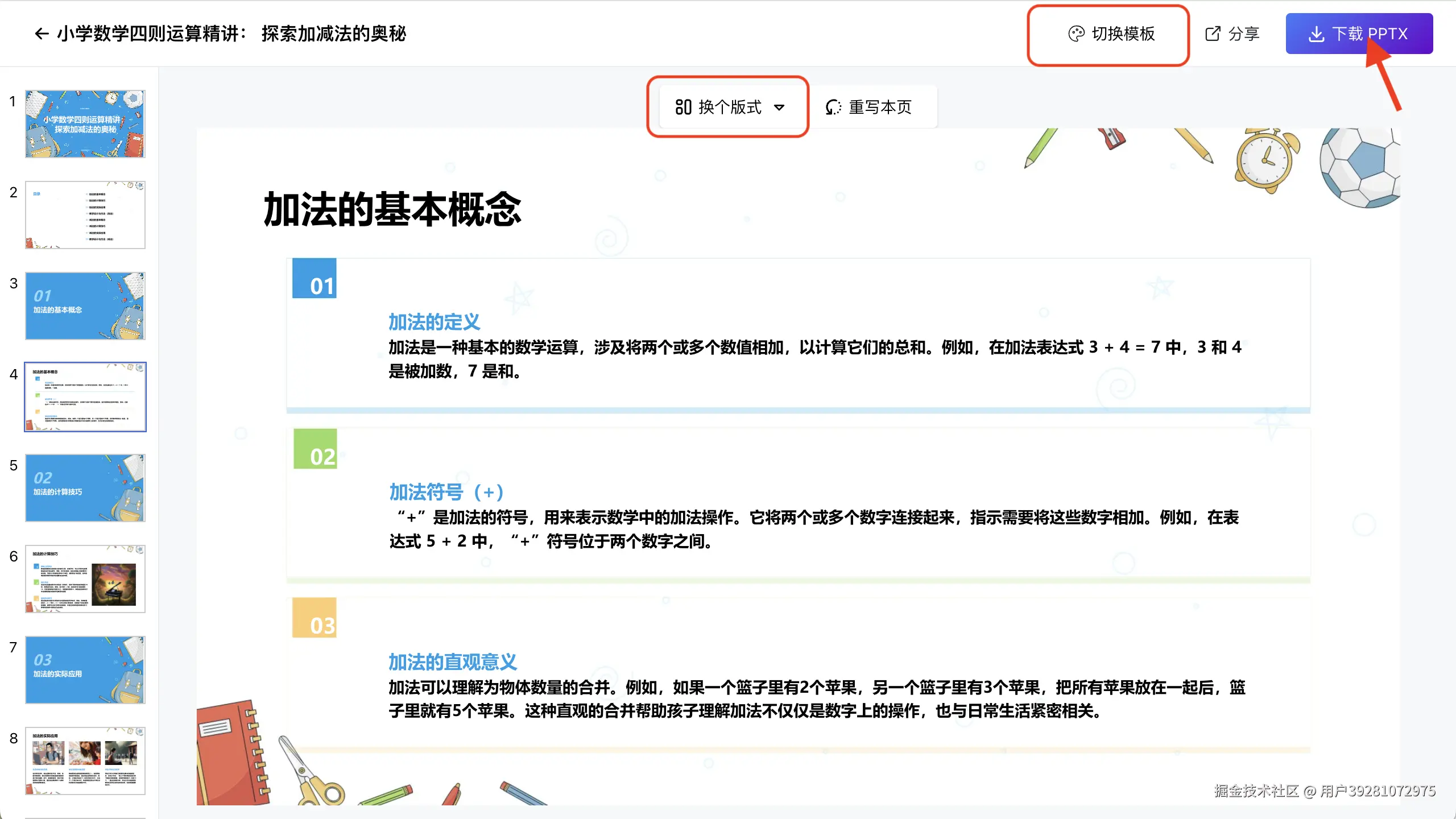The image size is (1456, 819).
Task: Click the slide heading 加法的基本概念
Action: tap(392, 209)
